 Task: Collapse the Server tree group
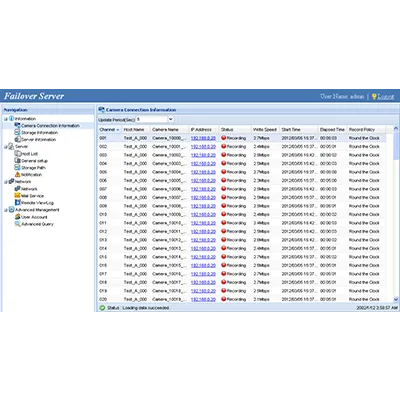6,147
